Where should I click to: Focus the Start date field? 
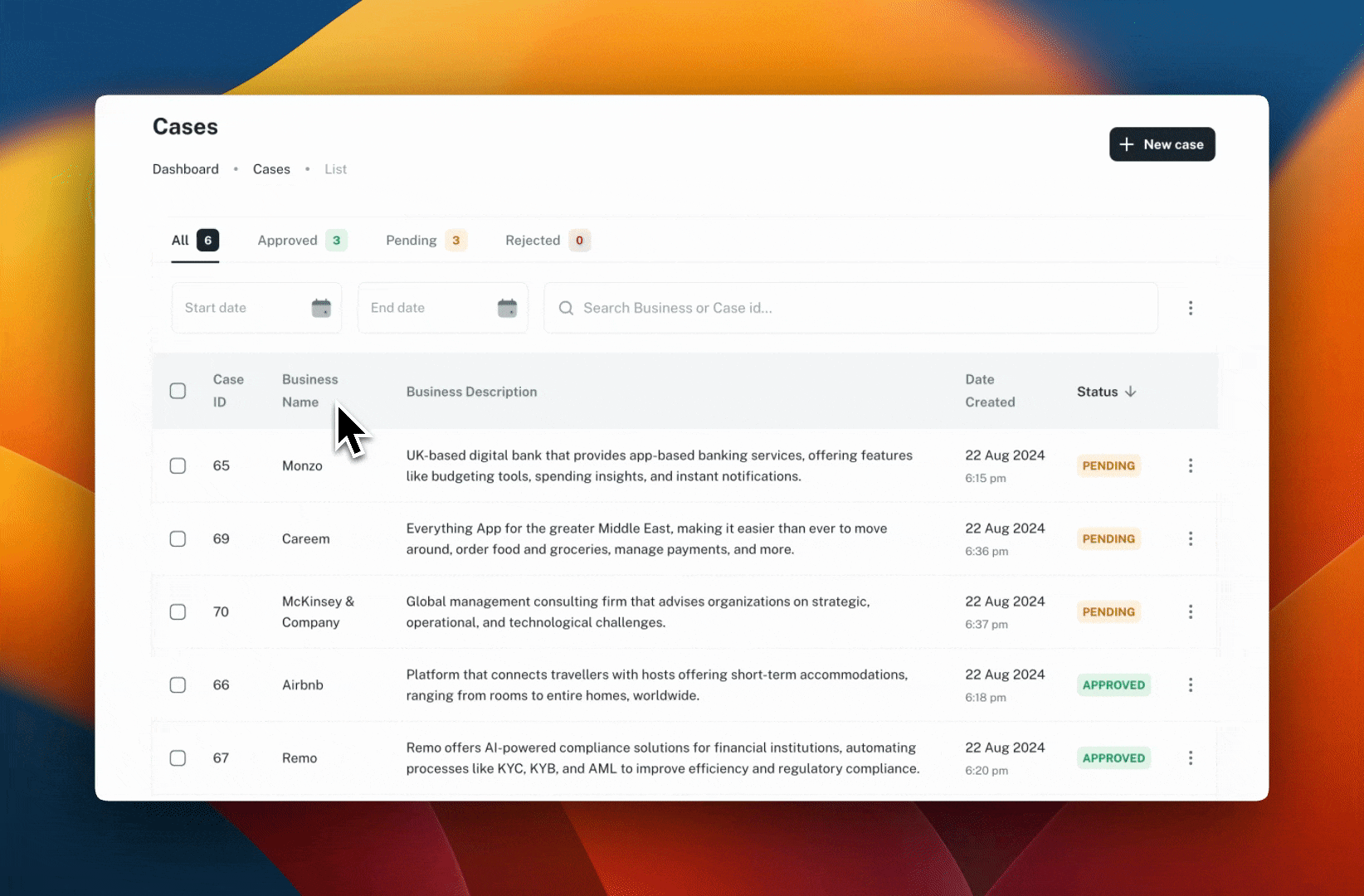[256, 308]
